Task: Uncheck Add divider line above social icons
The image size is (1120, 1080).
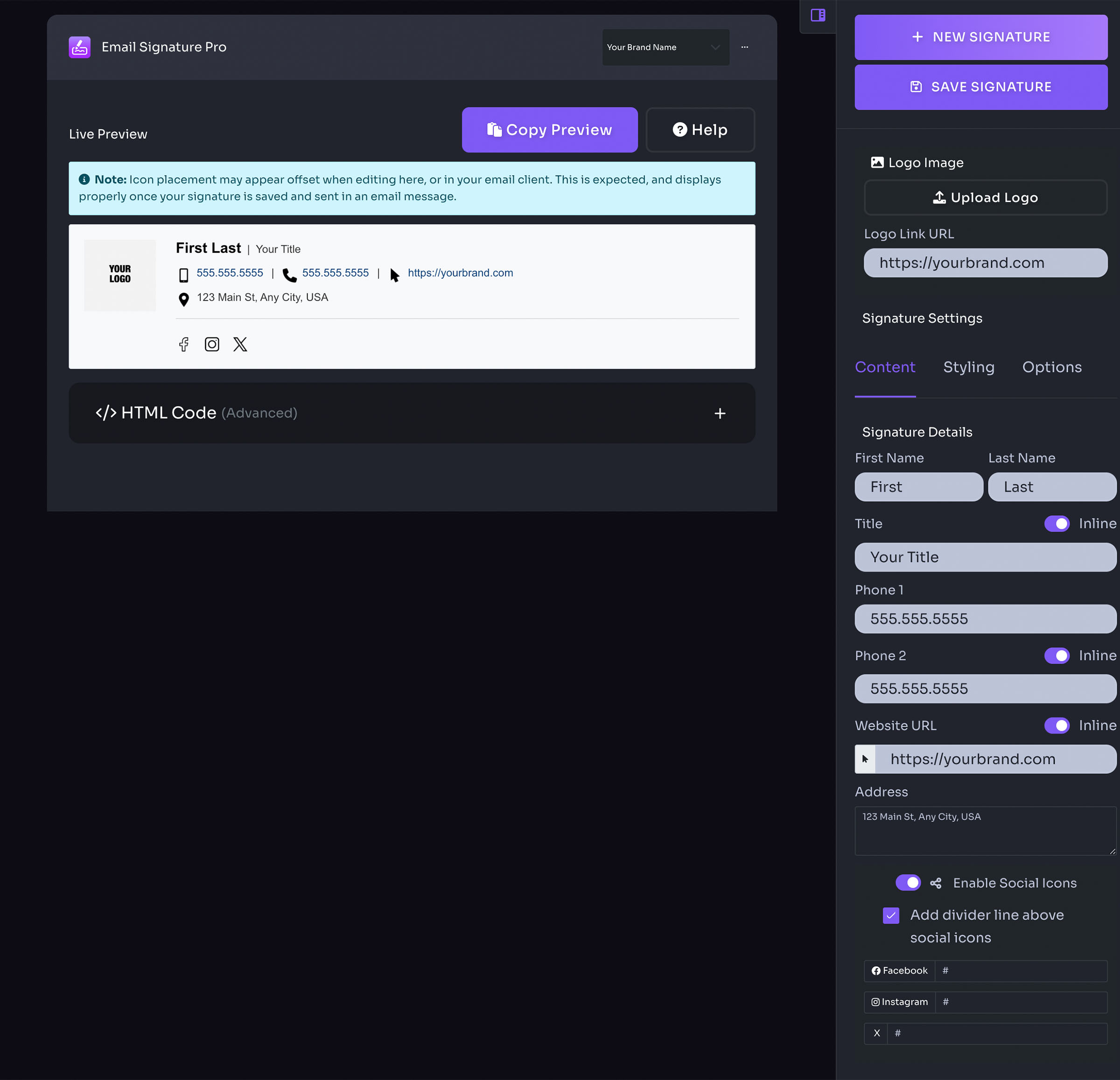Action: [x=891, y=915]
